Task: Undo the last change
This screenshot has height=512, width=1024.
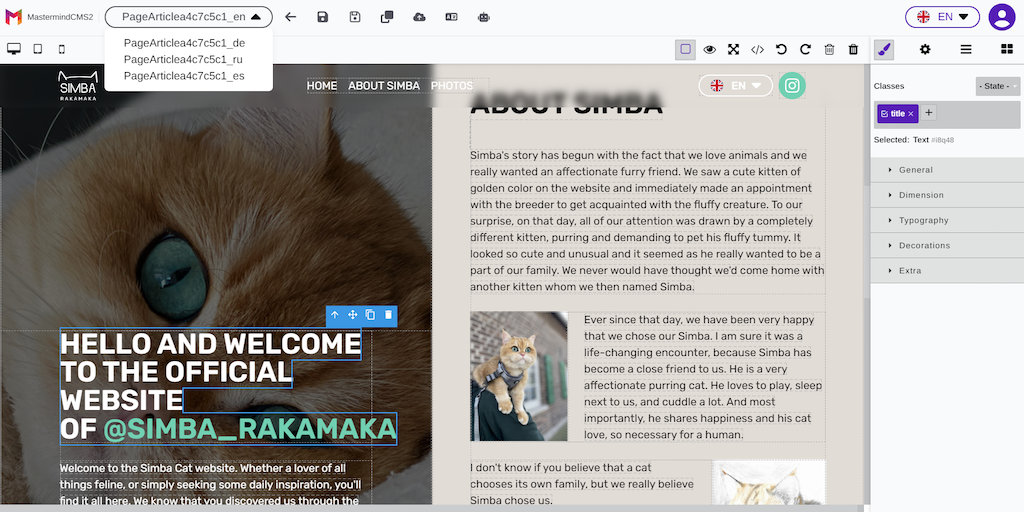Action: coord(781,49)
